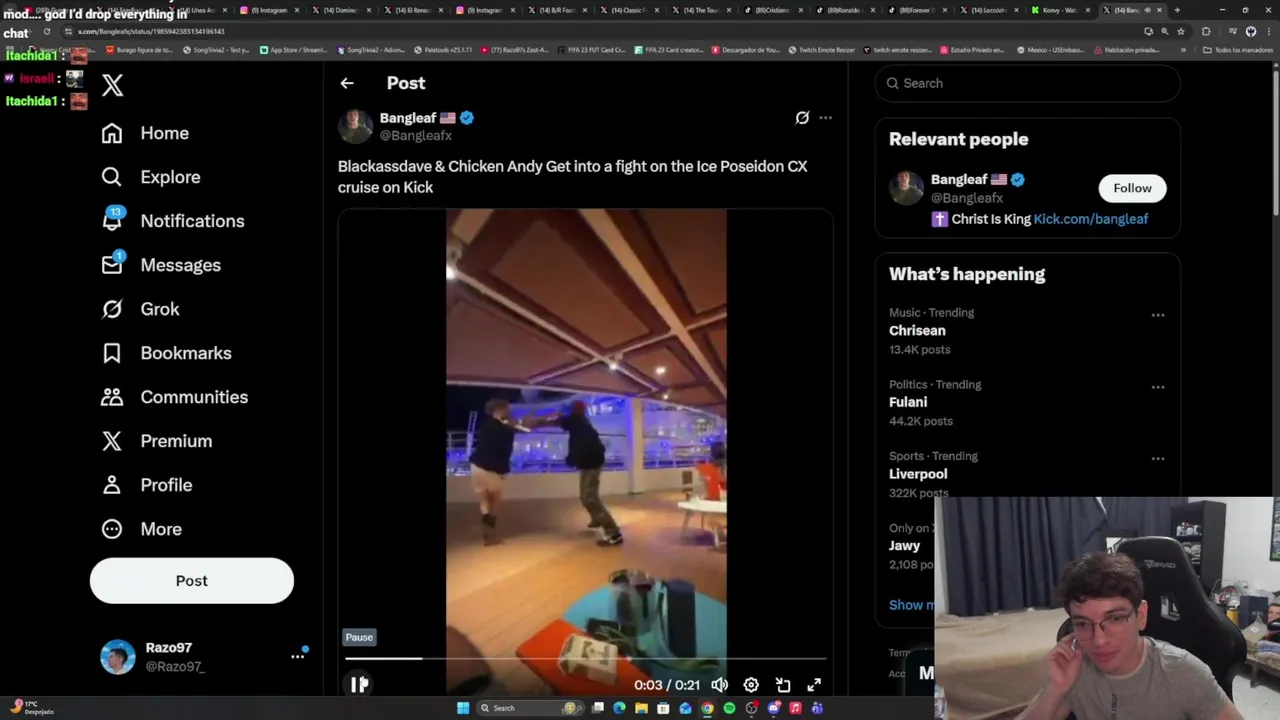1280x720 pixels.
Task: Open Todos los marcadores folder
Action: coord(1238,50)
